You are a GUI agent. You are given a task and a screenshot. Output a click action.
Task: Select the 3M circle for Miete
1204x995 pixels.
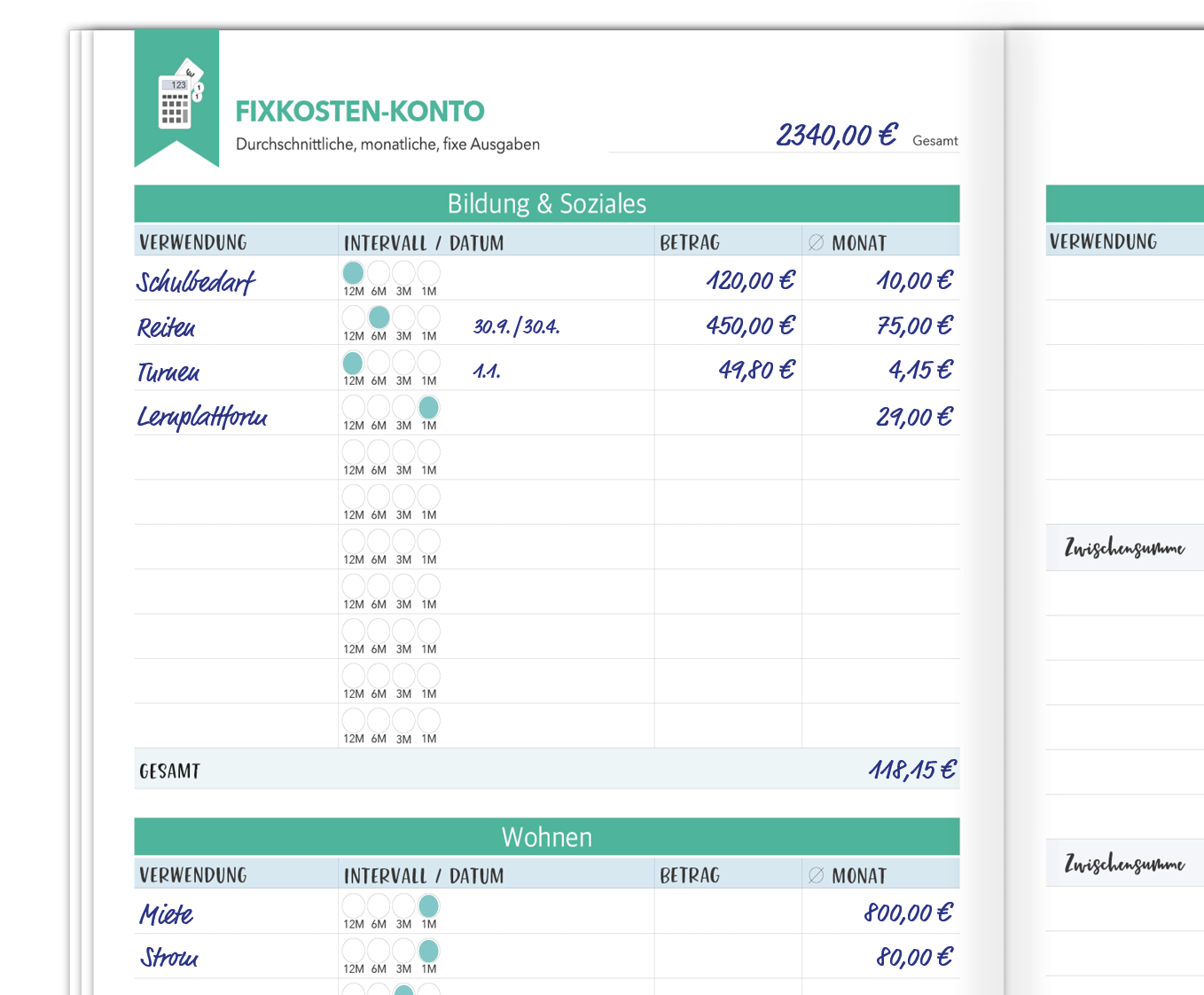(x=403, y=905)
